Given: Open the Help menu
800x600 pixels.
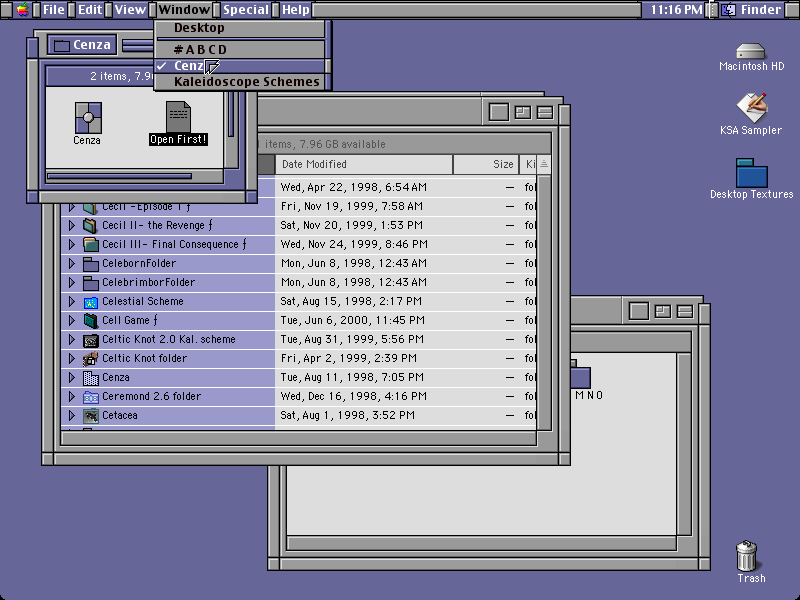Looking at the screenshot, I should coord(295,9).
